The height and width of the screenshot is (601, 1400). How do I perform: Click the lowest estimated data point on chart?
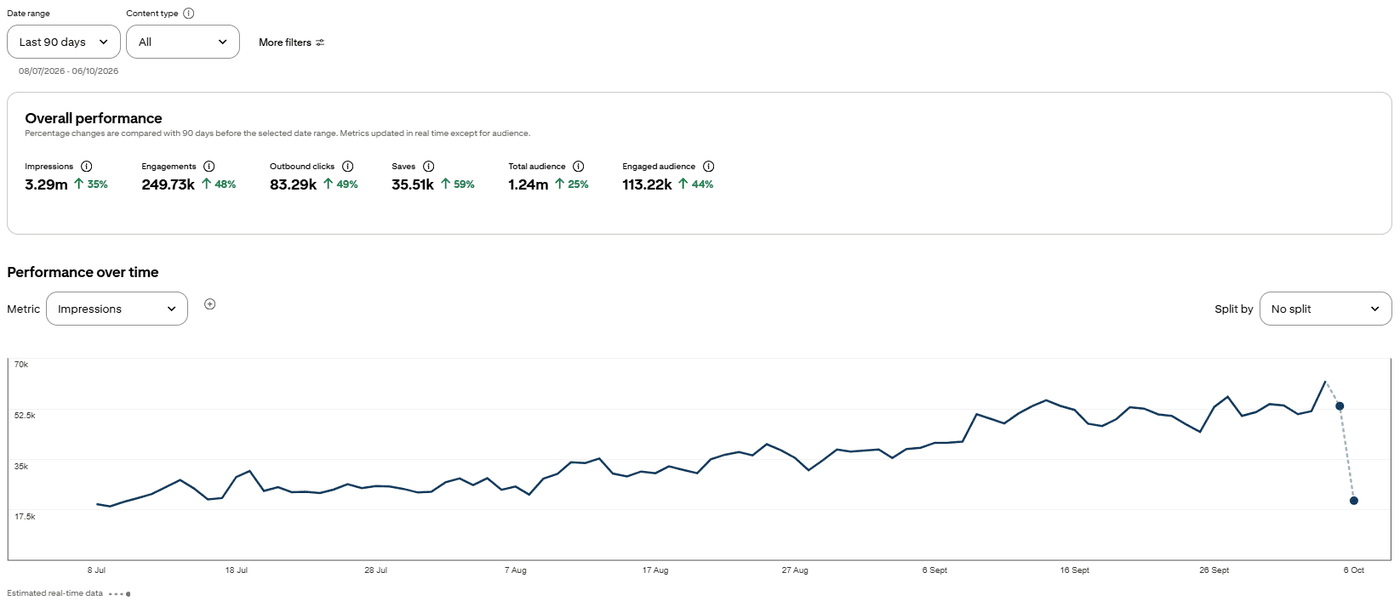pos(1354,500)
